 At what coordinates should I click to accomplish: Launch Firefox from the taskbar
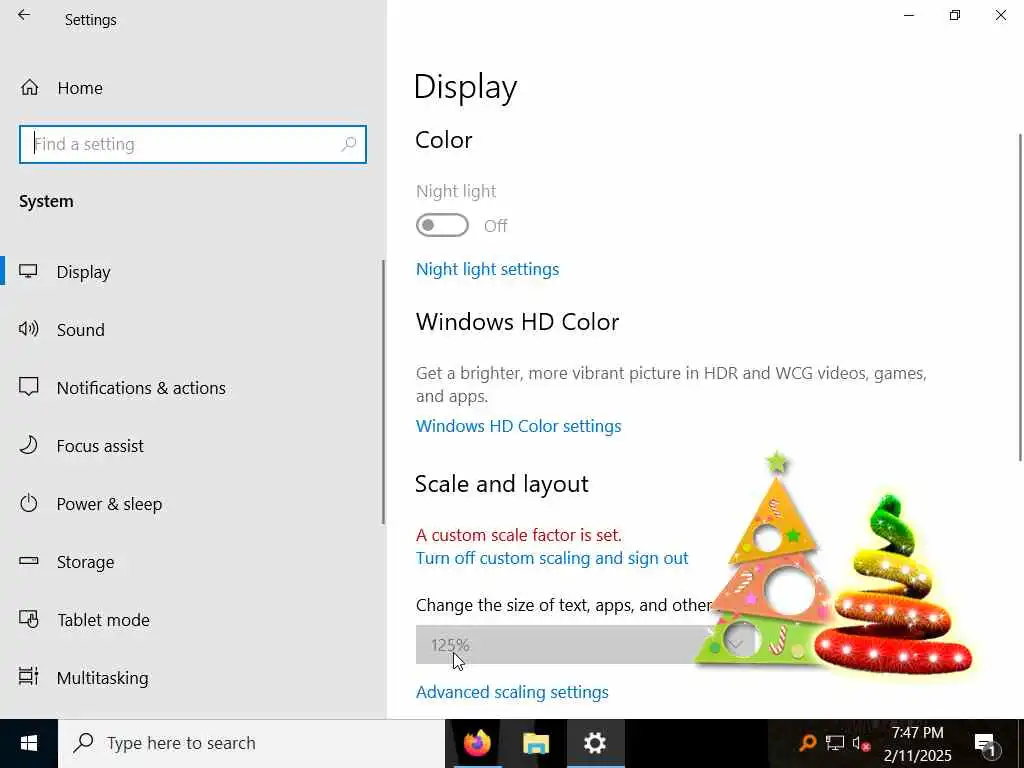click(477, 743)
